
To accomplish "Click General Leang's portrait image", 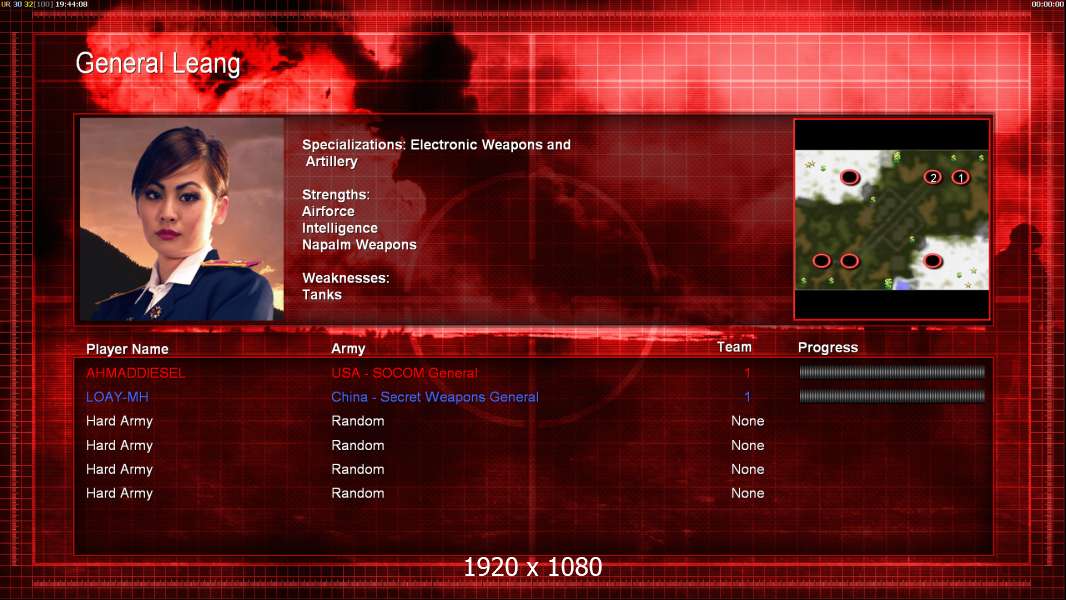I will (x=182, y=219).
